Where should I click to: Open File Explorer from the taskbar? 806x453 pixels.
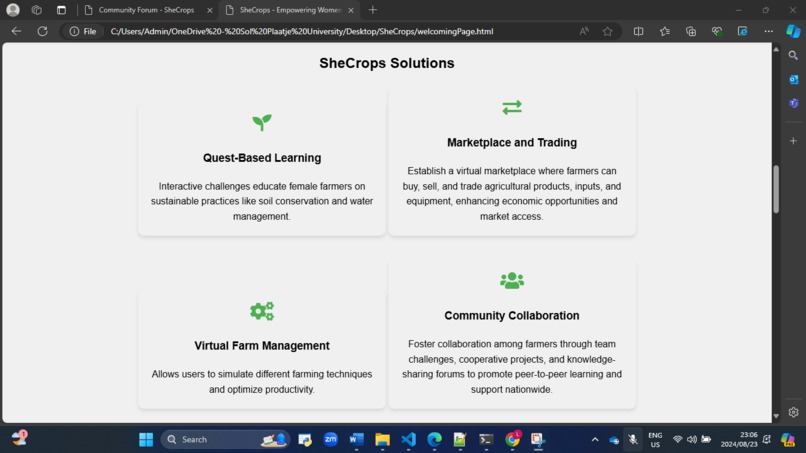coord(382,439)
